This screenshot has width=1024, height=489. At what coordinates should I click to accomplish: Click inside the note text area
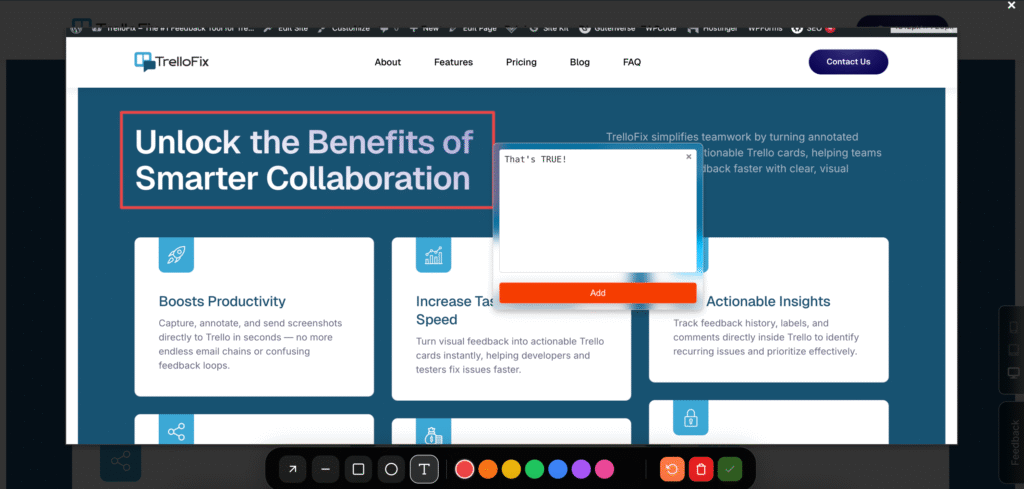pyautogui.click(x=598, y=212)
